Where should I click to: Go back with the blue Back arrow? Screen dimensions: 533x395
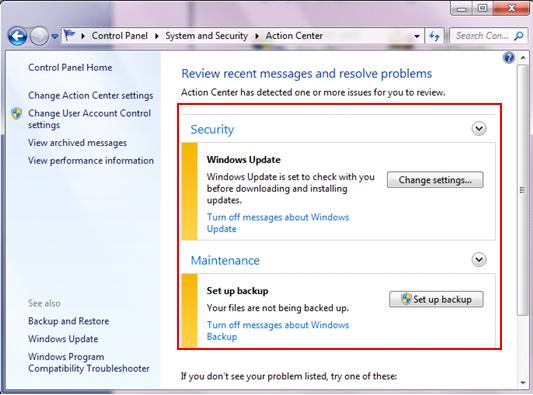pyautogui.click(x=17, y=36)
